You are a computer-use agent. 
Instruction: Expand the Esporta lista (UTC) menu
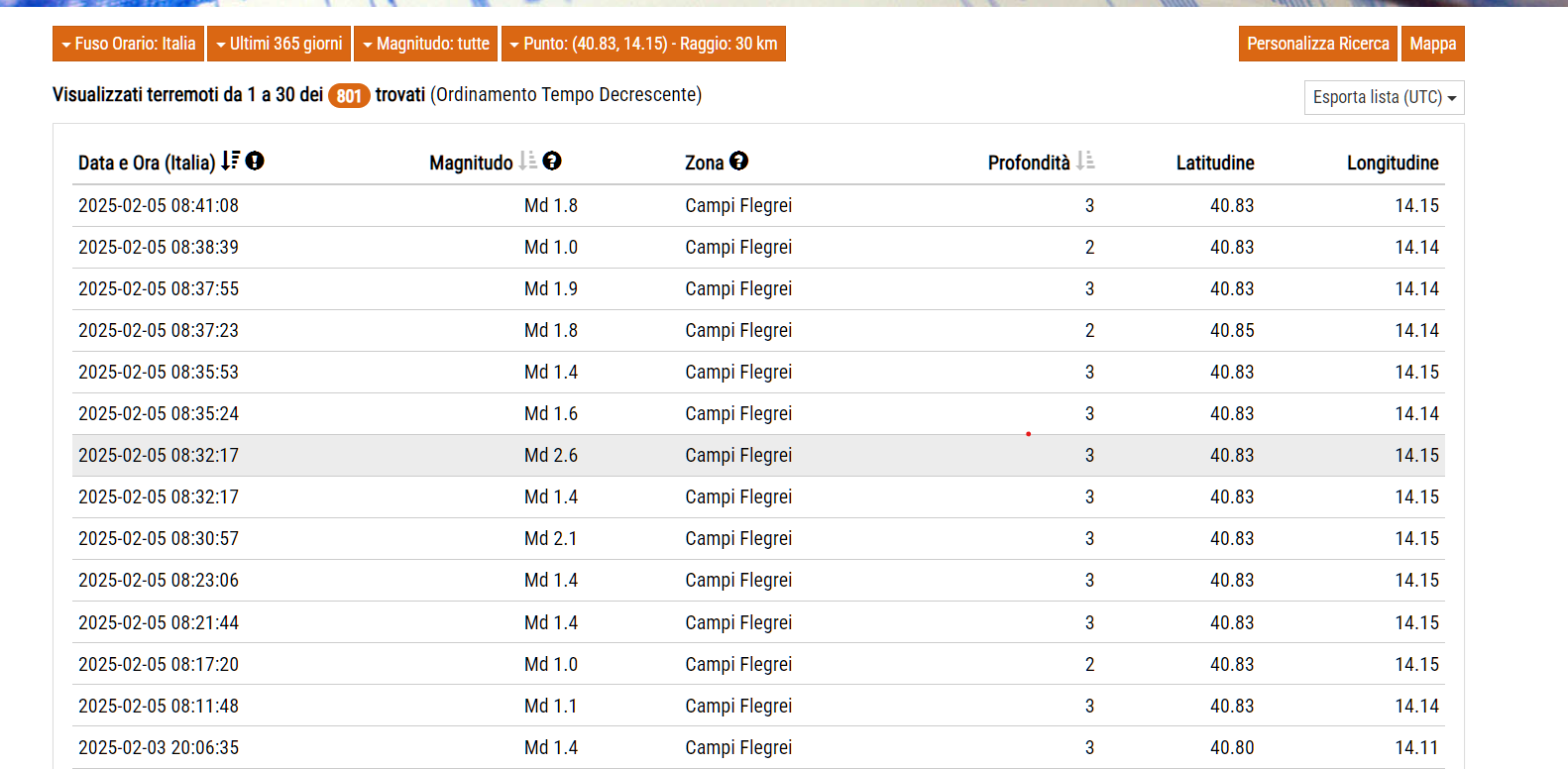click(1384, 97)
